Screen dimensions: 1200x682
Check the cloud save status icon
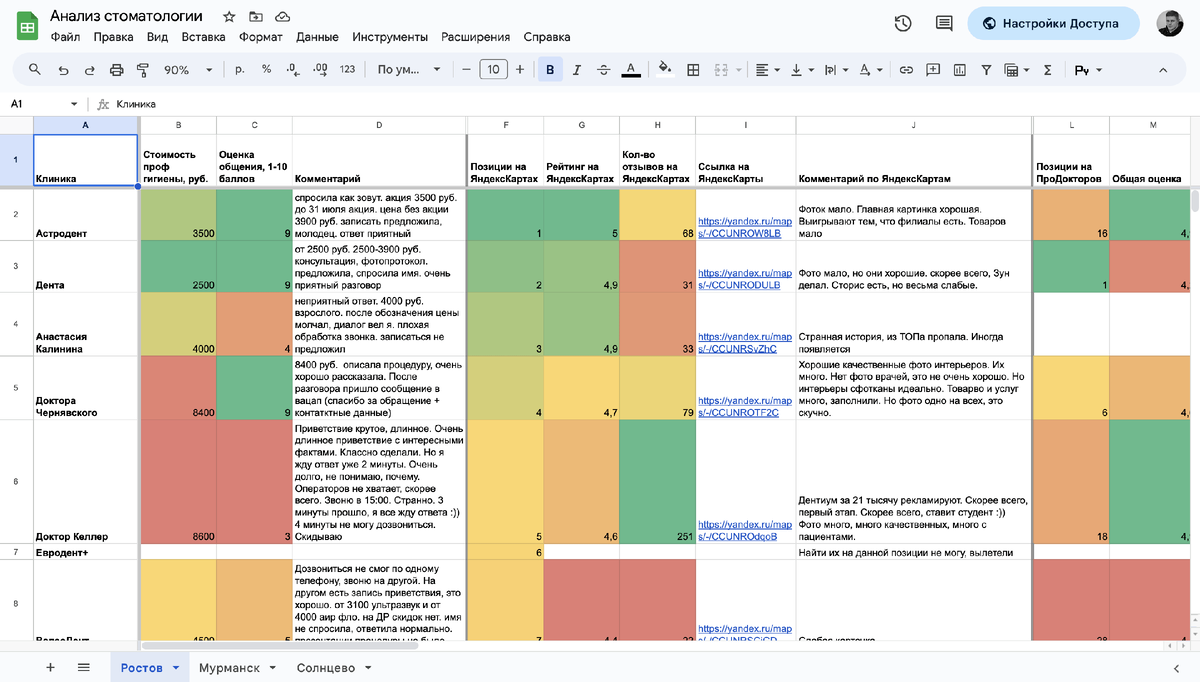click(283, 17)
